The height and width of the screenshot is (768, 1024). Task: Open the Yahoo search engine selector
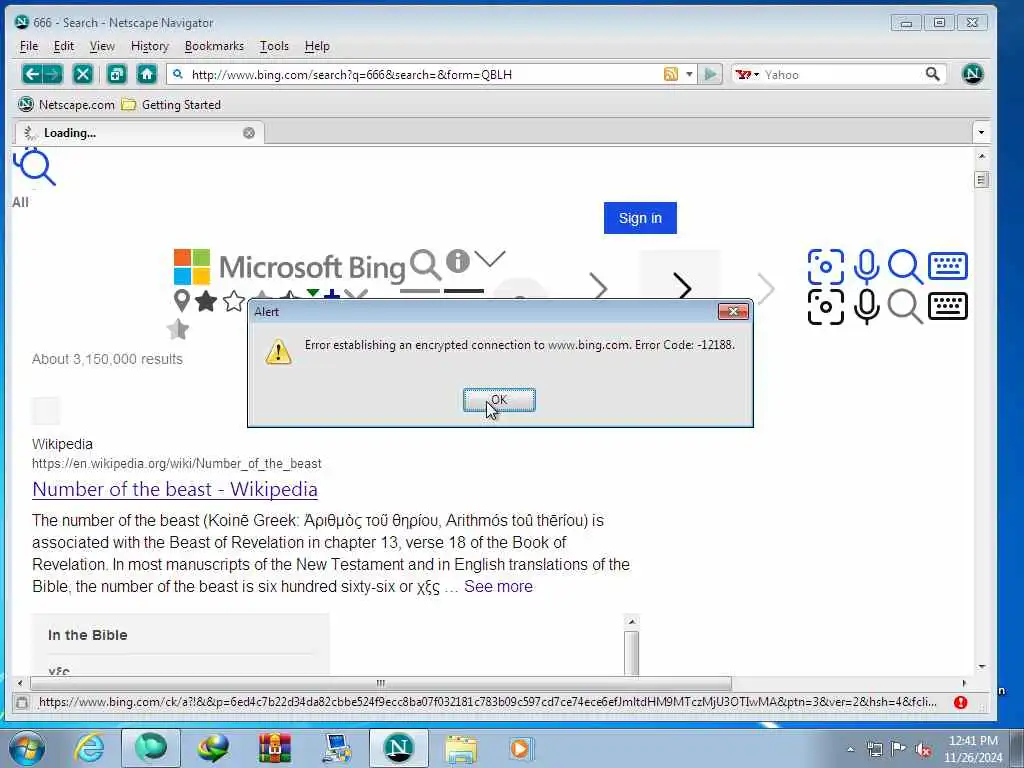pos(746,74)
